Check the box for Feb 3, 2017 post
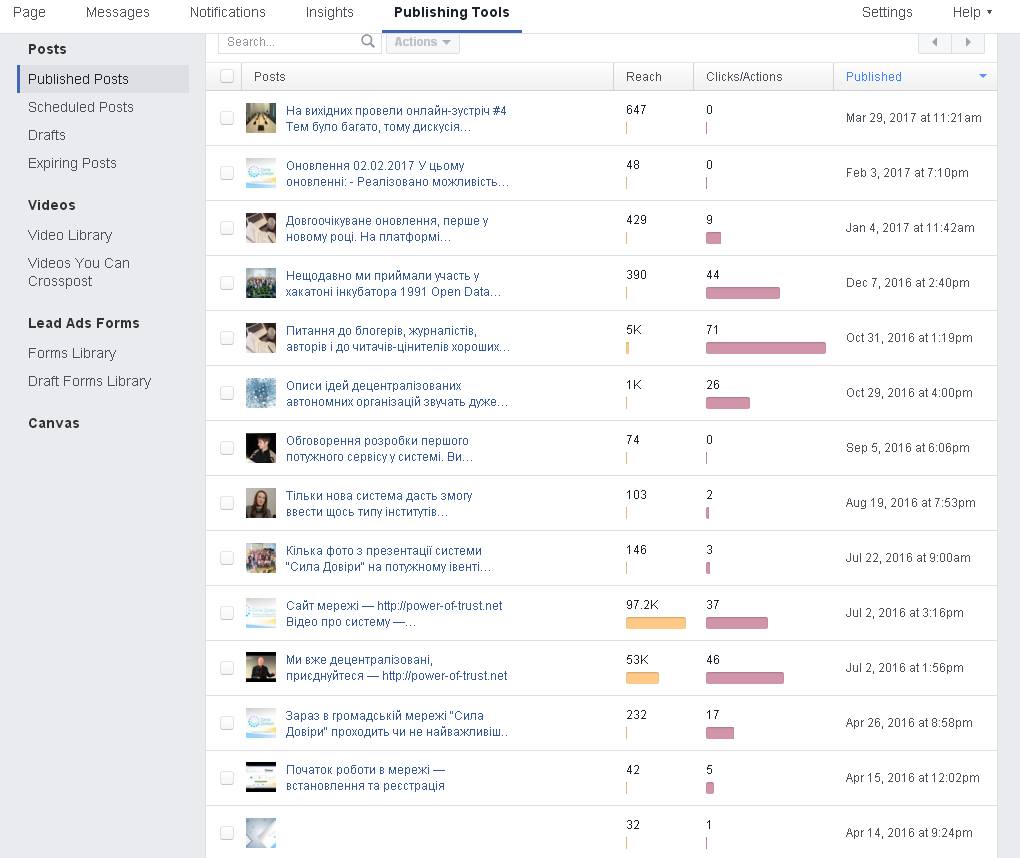The width and height of the screenshot is (1020, 858). point(227,173)
